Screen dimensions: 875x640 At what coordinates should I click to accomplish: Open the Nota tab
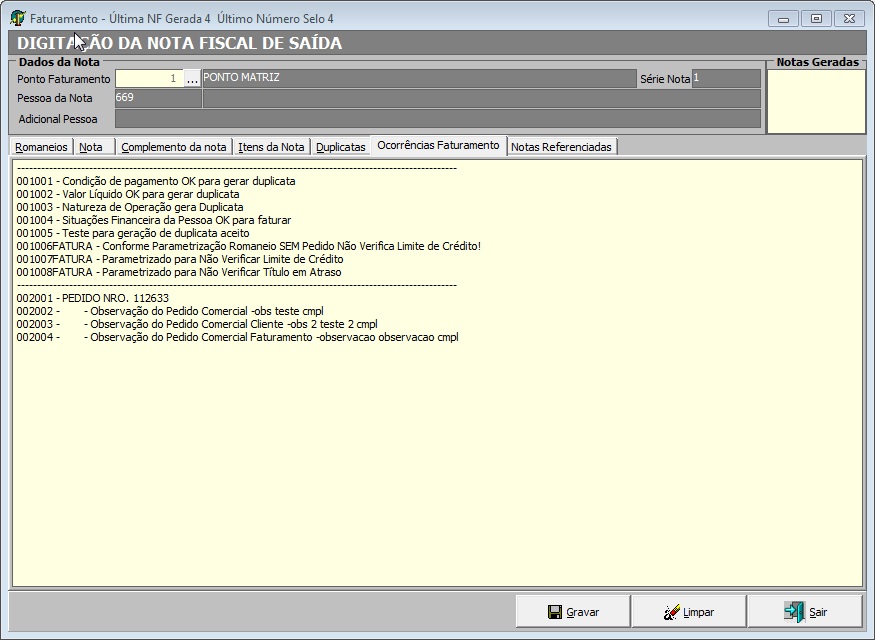[91, 147]
